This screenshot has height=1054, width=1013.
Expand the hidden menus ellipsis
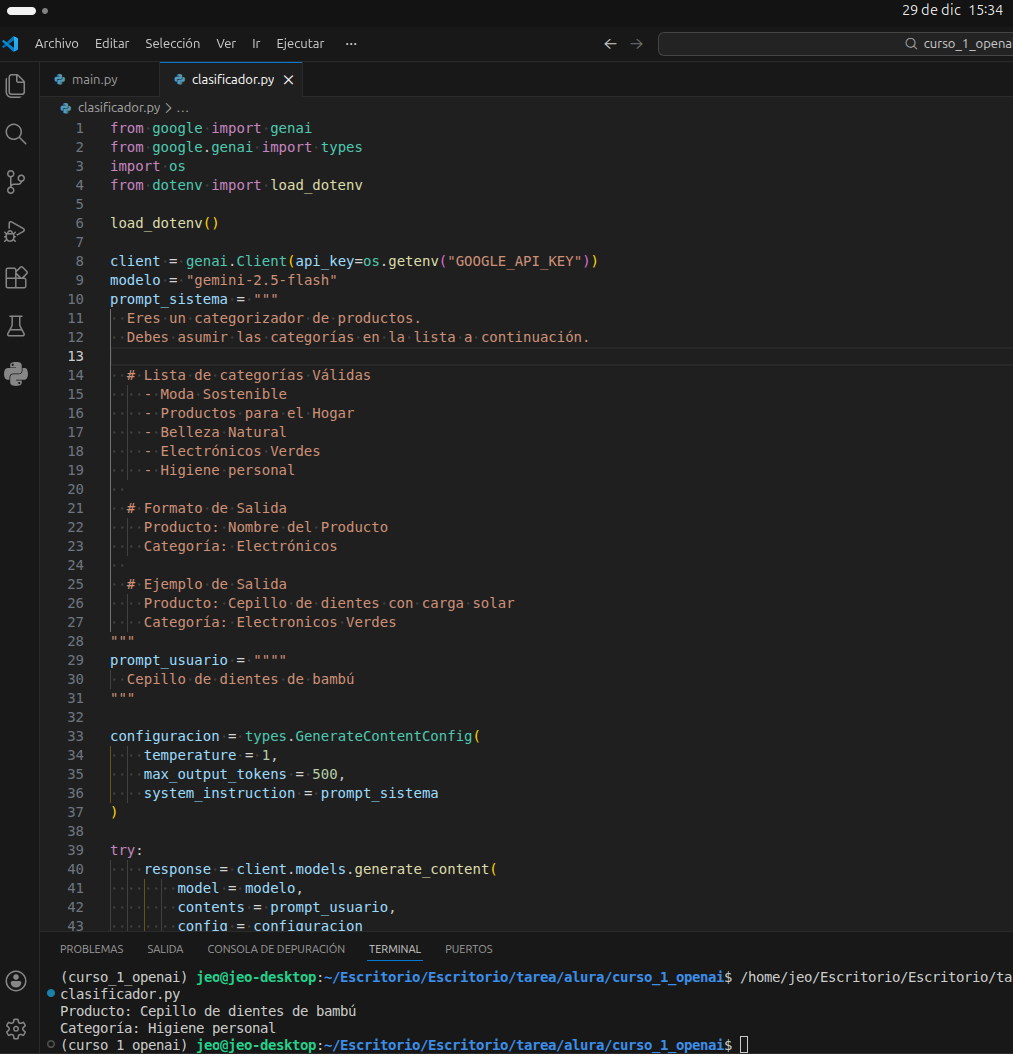(x=350, y=44)
